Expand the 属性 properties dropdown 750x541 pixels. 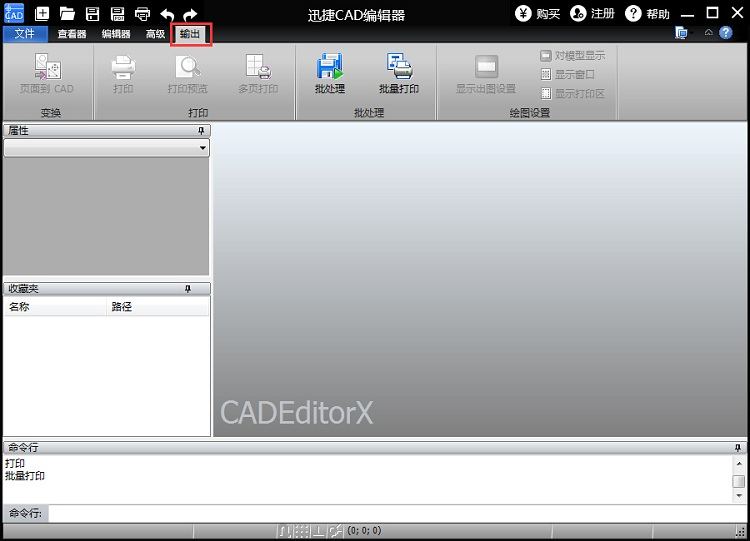(203, 148)
